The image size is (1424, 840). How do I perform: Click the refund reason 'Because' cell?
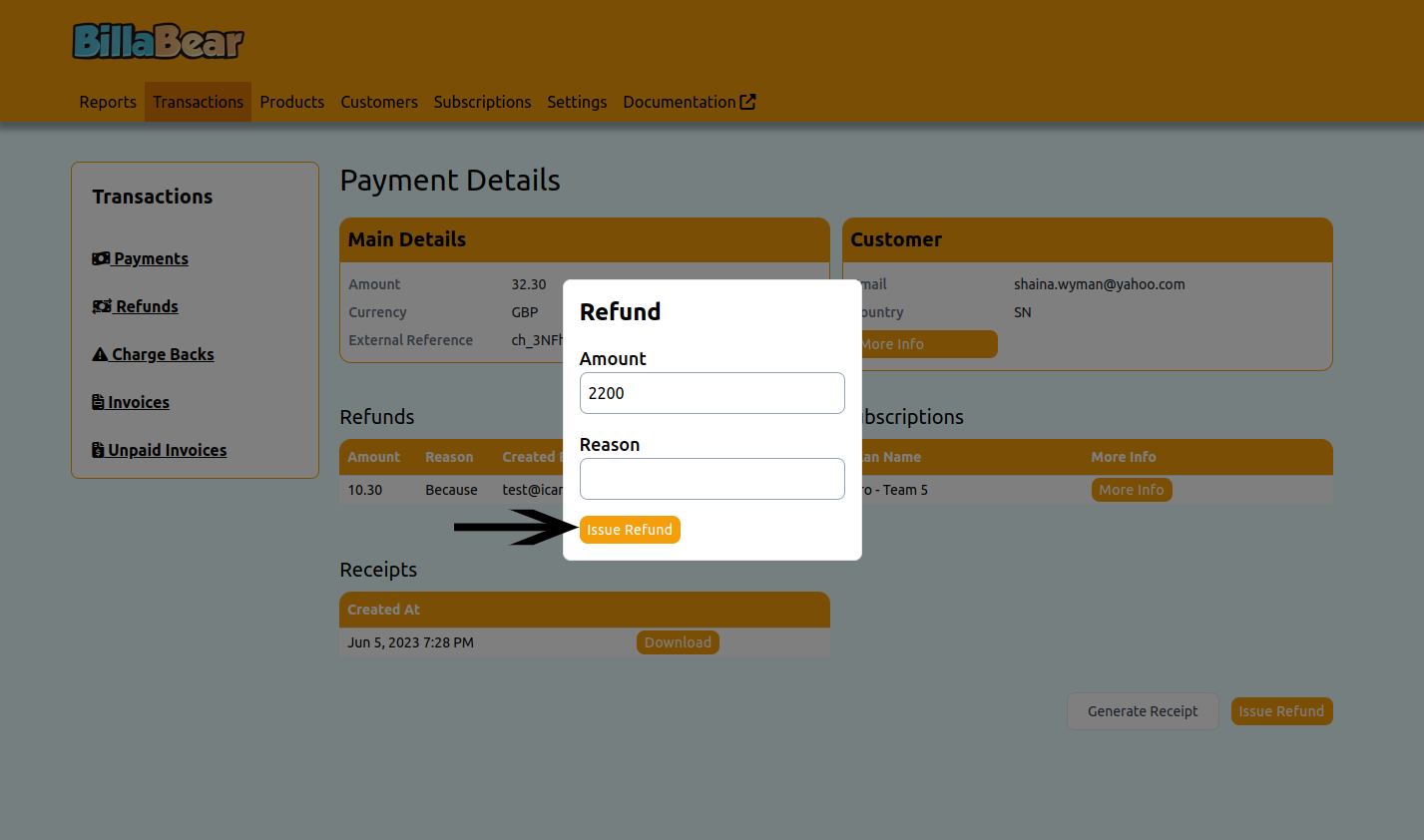[451, 490]
